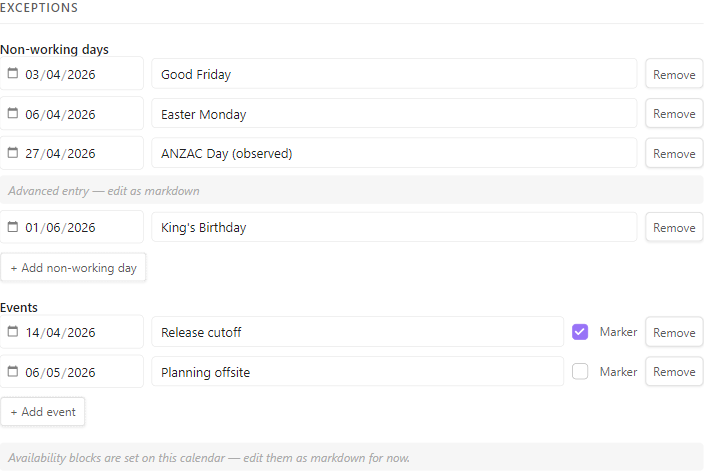Click the Planning offsite name field
The width and height of the screenshot is (704, 471).
pos(357,371)
